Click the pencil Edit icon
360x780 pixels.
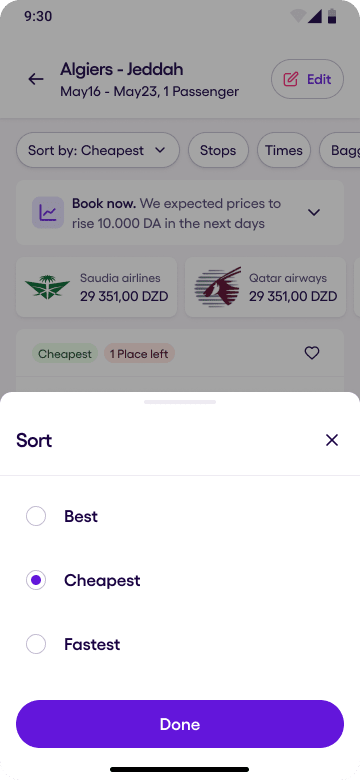point(291,79)
